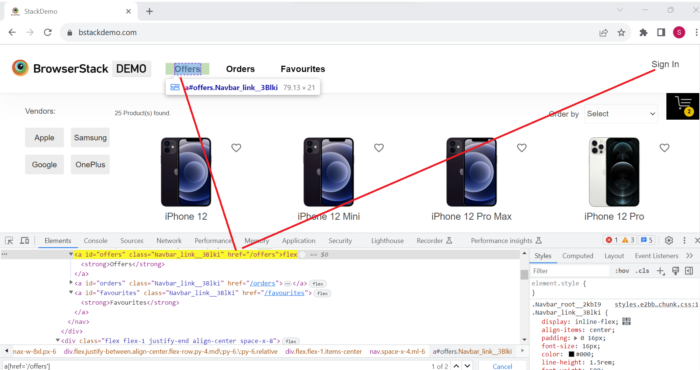Click the Sign In link
This screenshot has width=700, height=370.
(x=665, y=64)
